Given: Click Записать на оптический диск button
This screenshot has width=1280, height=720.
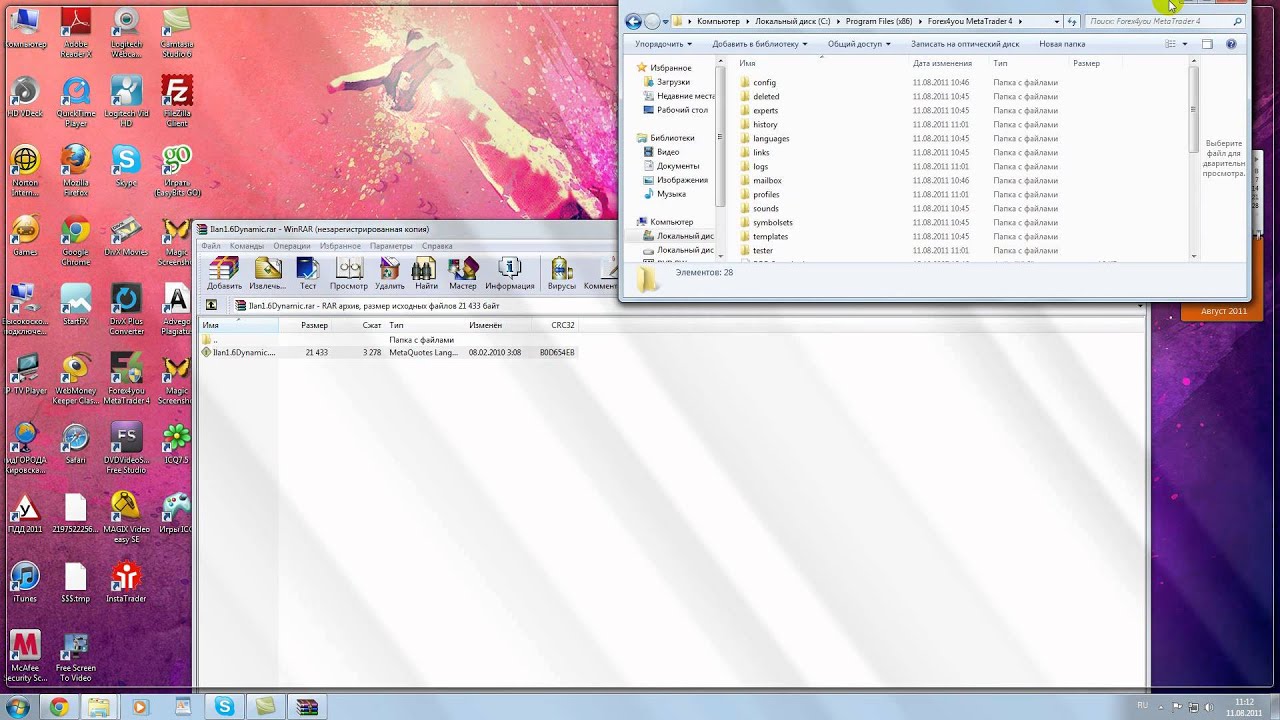Looking at the screenshot, I should [964, 44].
